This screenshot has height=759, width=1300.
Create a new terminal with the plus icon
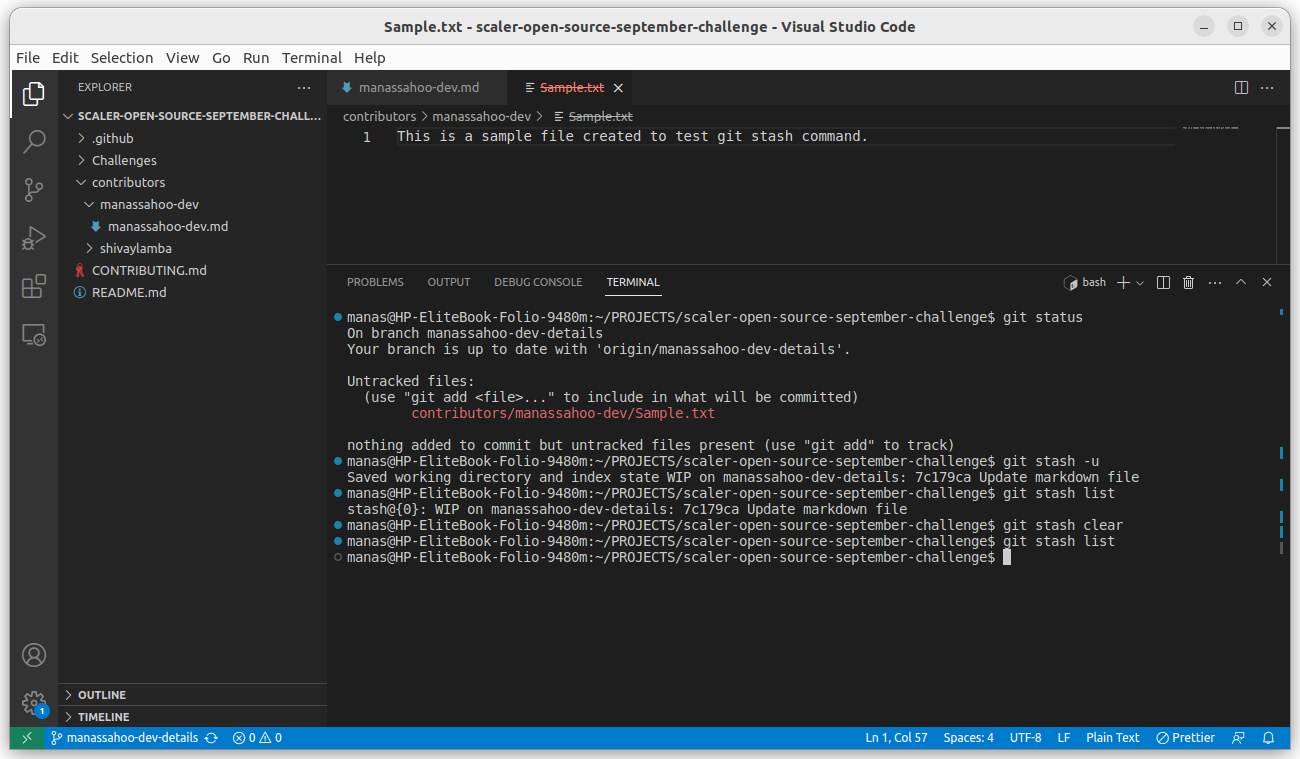1121,282
